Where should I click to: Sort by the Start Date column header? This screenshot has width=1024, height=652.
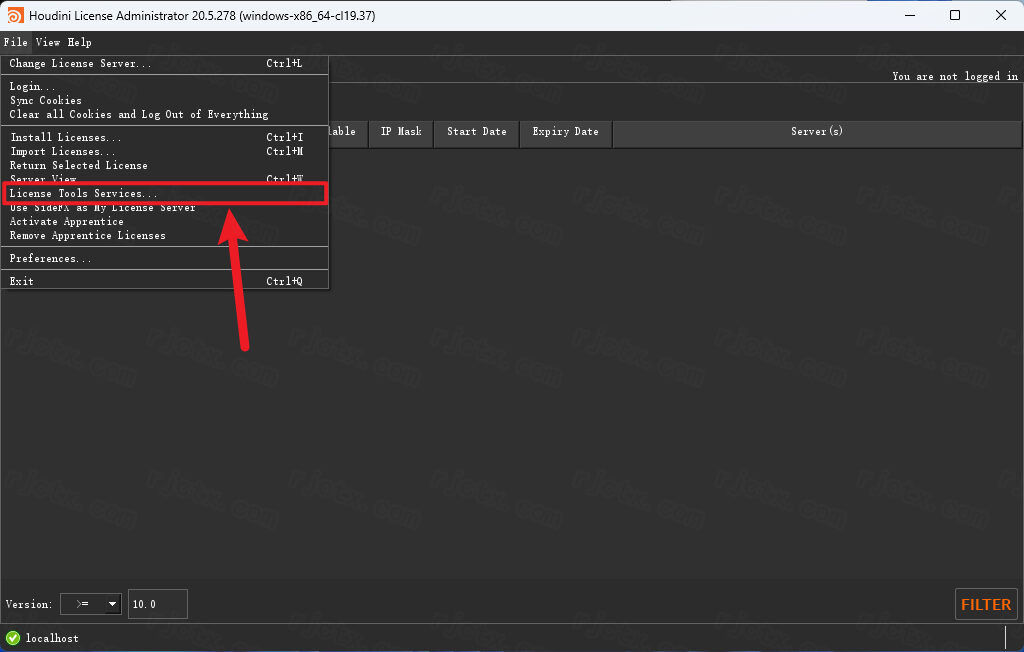476,132
